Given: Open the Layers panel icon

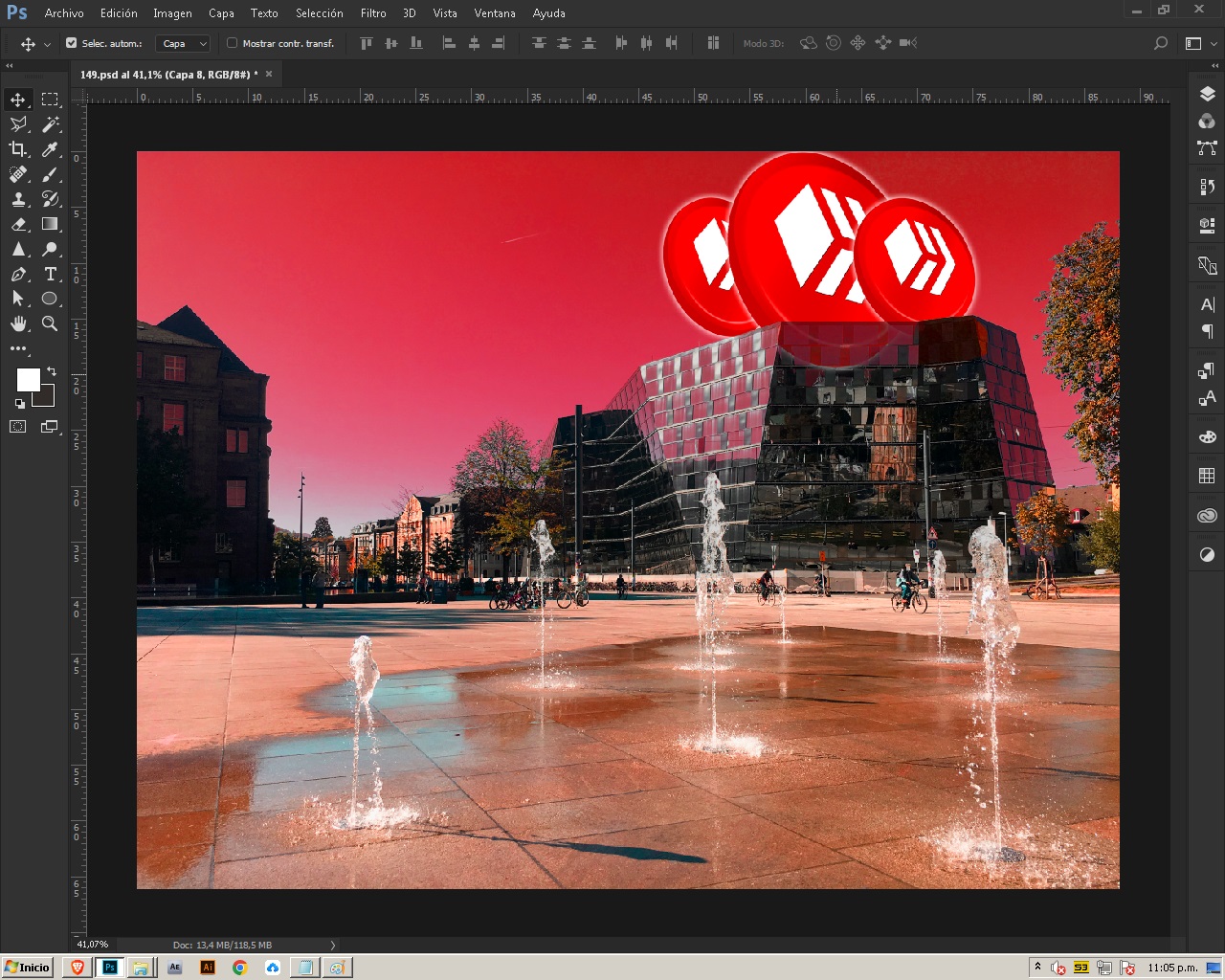Looking at the screenshot, I should point(1207,94).
